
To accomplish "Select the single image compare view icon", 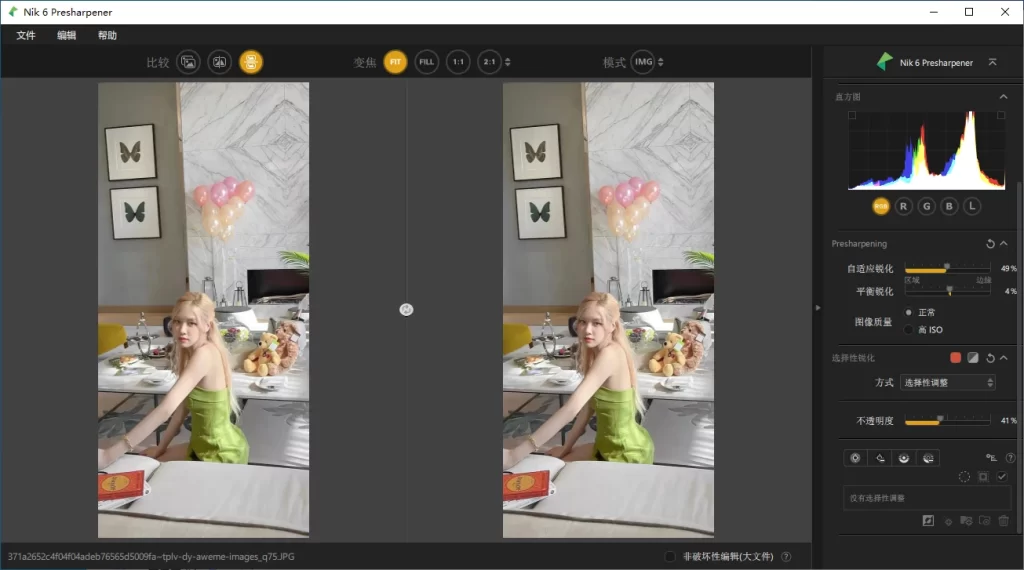I will coord(188,62).
